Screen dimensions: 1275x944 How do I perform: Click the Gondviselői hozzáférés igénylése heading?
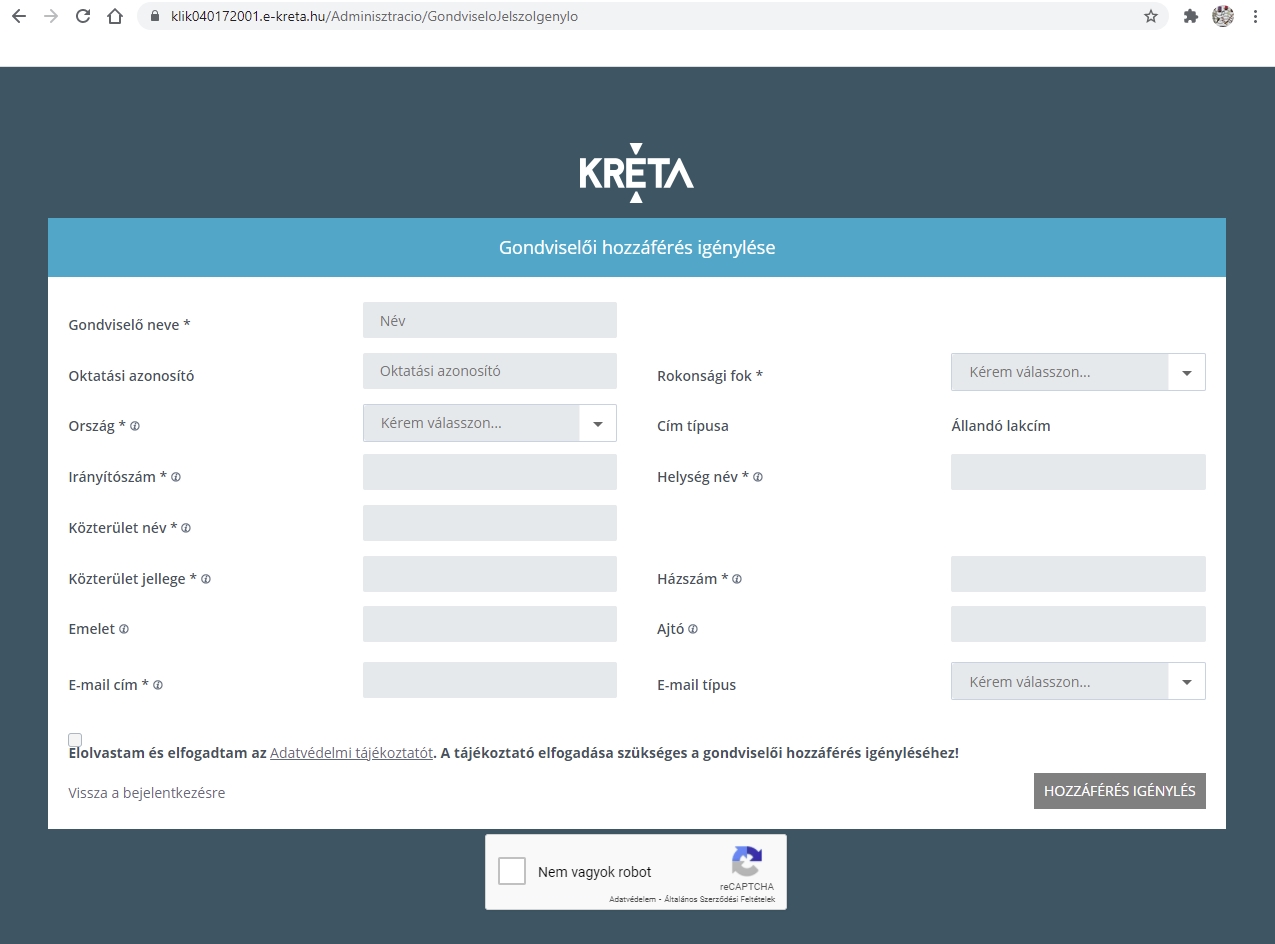[637, 248]
